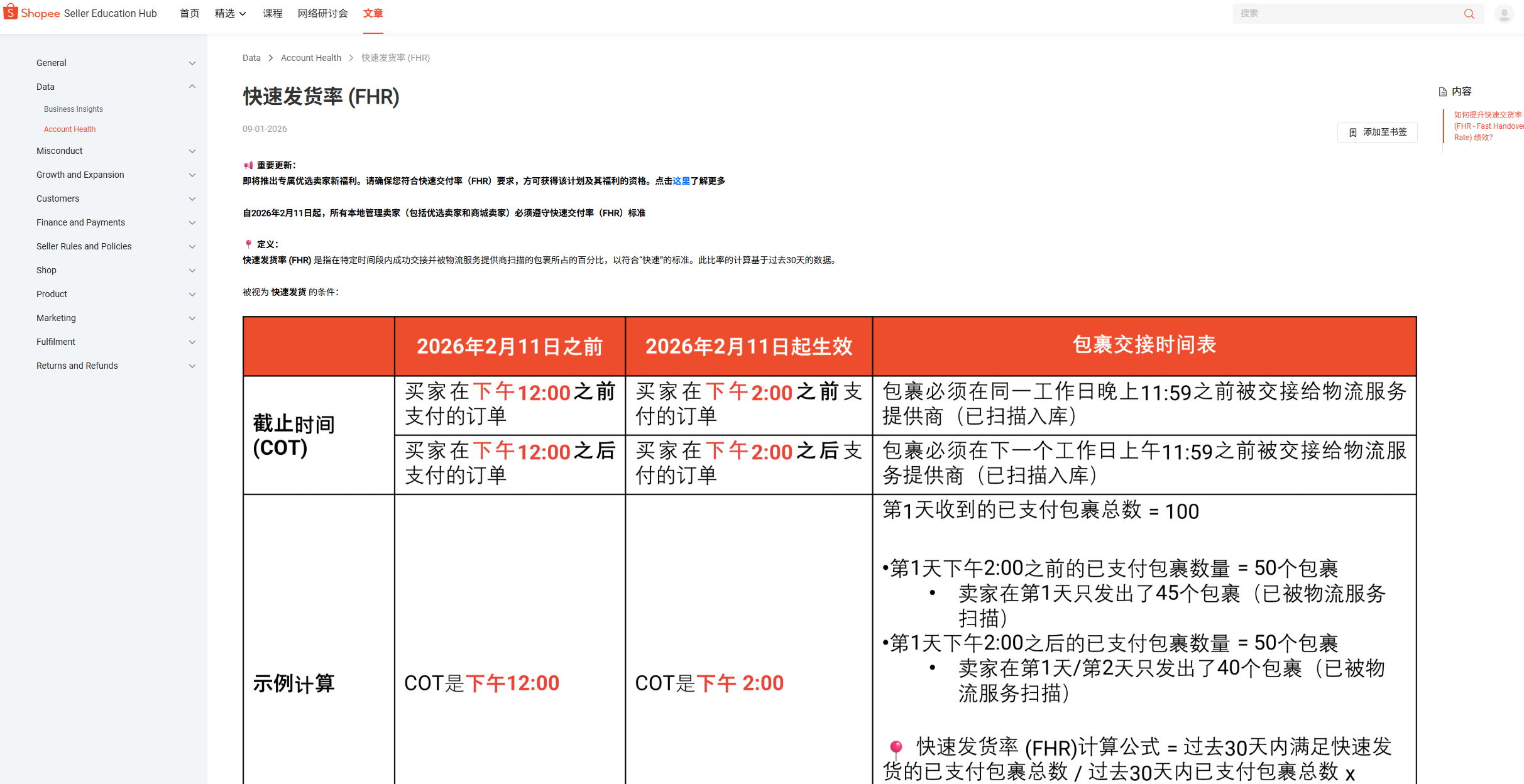Expand Growth and Expansion section
This screenshot has width=1524, height=784.
pos(192,175)
